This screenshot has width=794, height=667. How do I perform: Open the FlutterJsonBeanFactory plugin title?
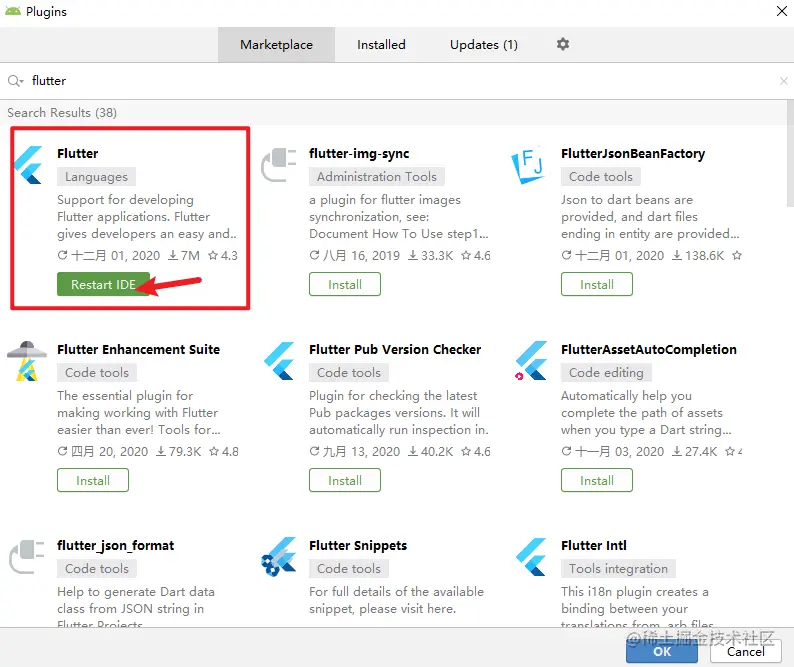pyautogui.click(x=633, y=153)
